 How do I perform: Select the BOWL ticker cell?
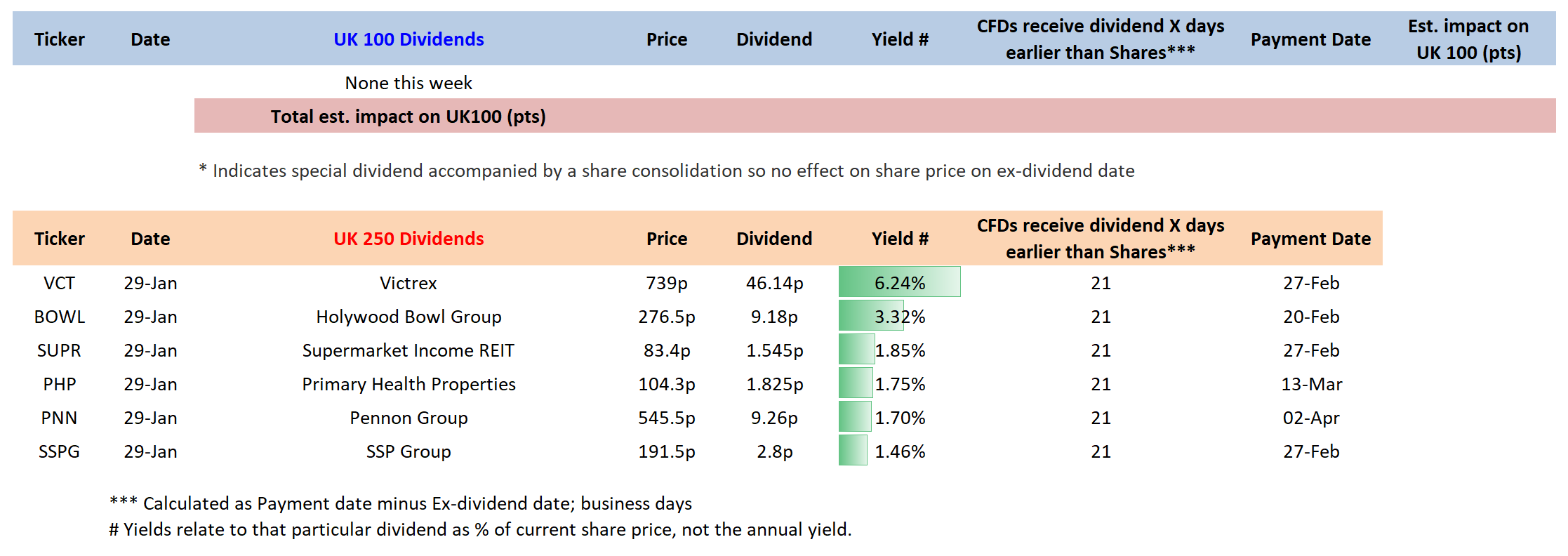point(59,317)
